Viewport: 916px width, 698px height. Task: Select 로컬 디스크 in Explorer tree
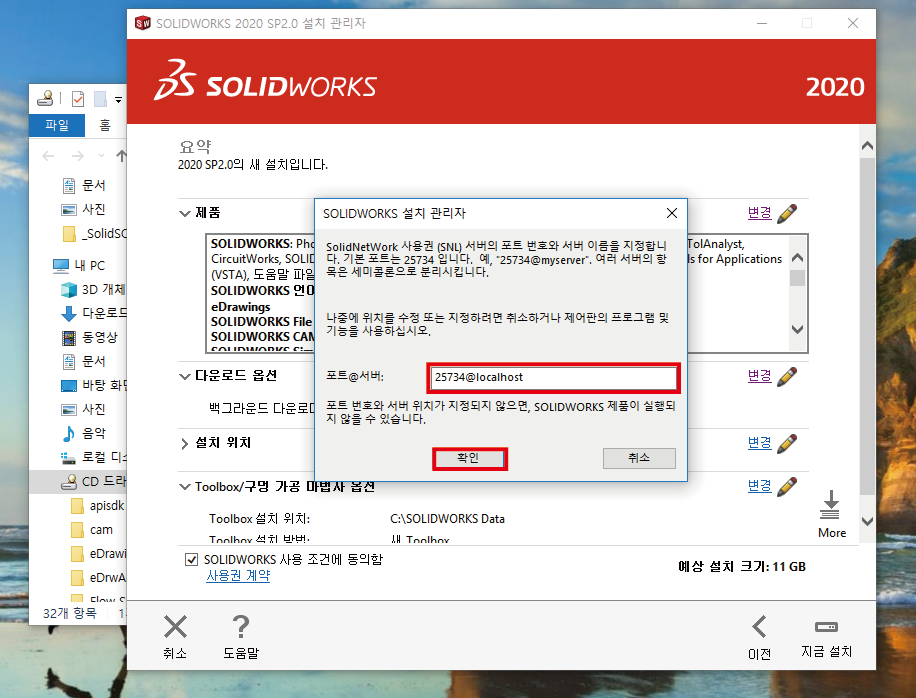pyautogui.click(x=93, y=457)
